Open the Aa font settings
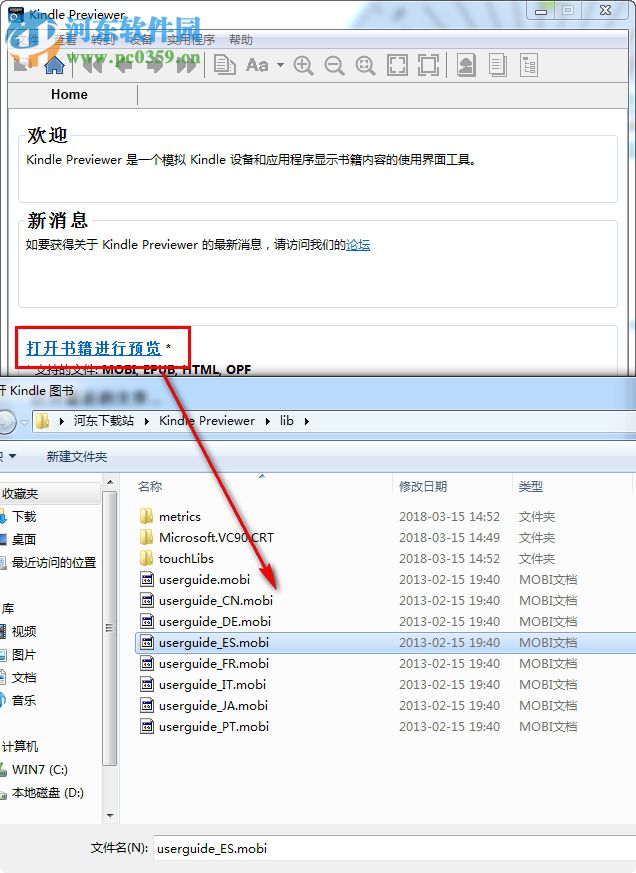This screenshot has height=873, width=636. click(x=257, y=65)
